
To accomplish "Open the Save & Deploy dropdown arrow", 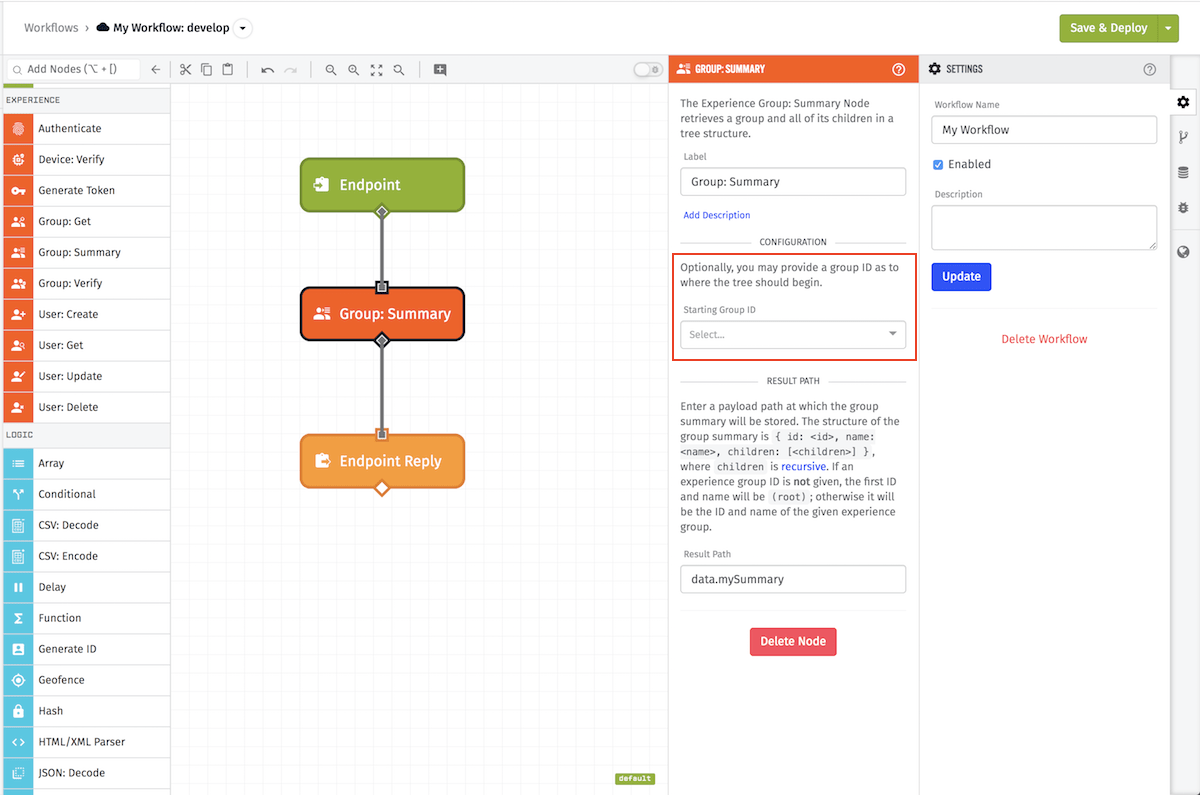I will (1169, 28).
